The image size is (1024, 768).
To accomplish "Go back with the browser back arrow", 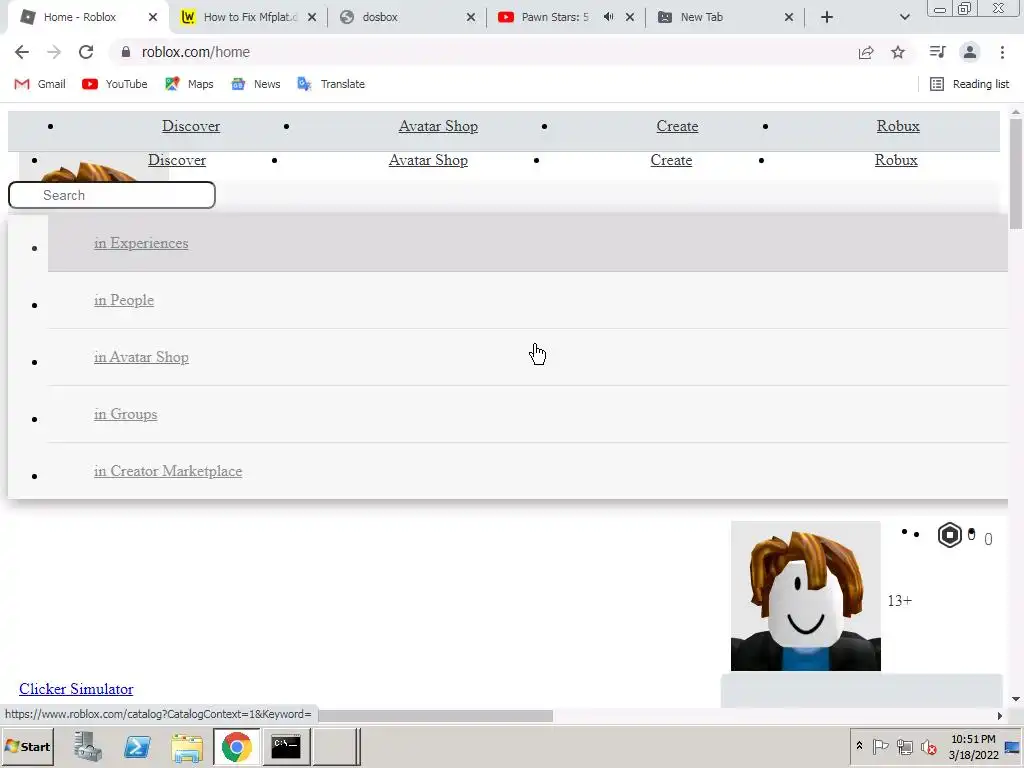I will 22,52.
